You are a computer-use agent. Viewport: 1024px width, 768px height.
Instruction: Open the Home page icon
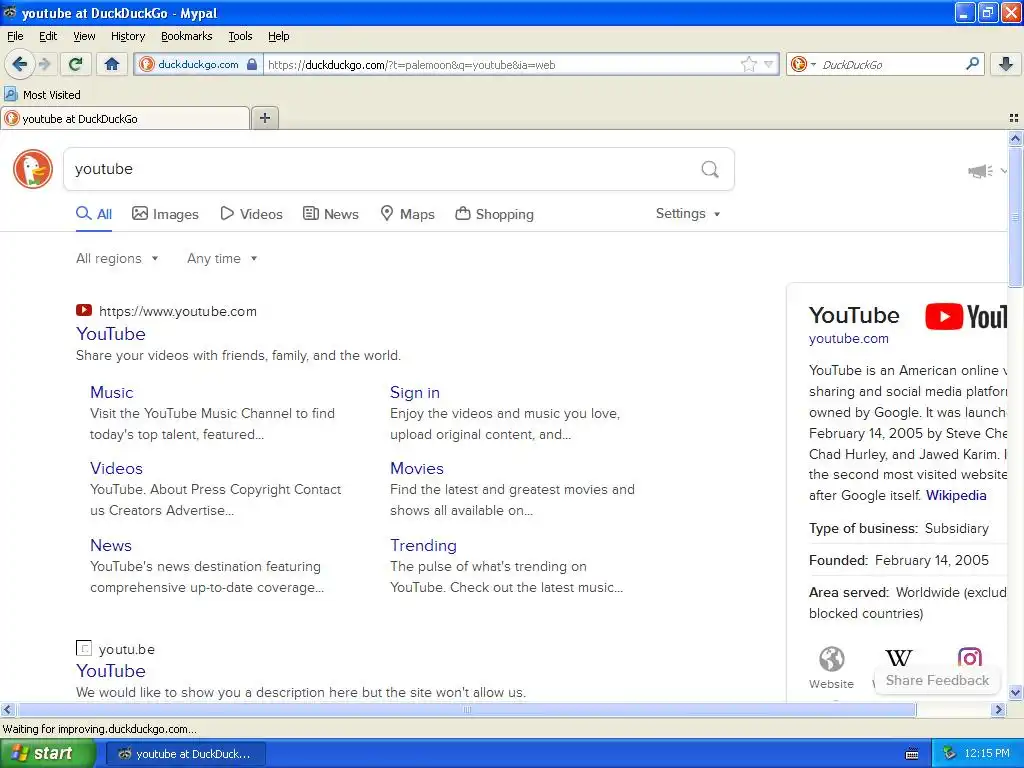(112, 64)
